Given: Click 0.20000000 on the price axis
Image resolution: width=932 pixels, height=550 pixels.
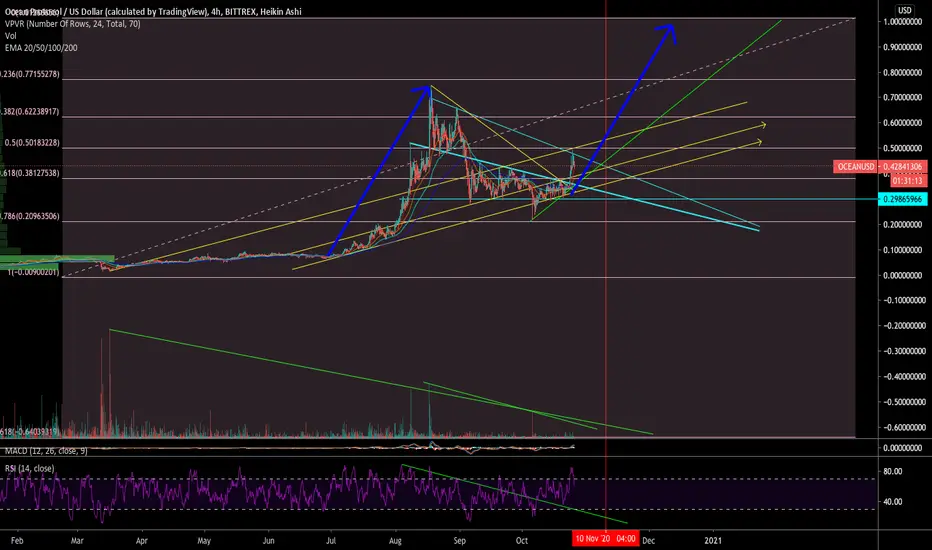Looking at the screenshot, I should click(902, 225).
